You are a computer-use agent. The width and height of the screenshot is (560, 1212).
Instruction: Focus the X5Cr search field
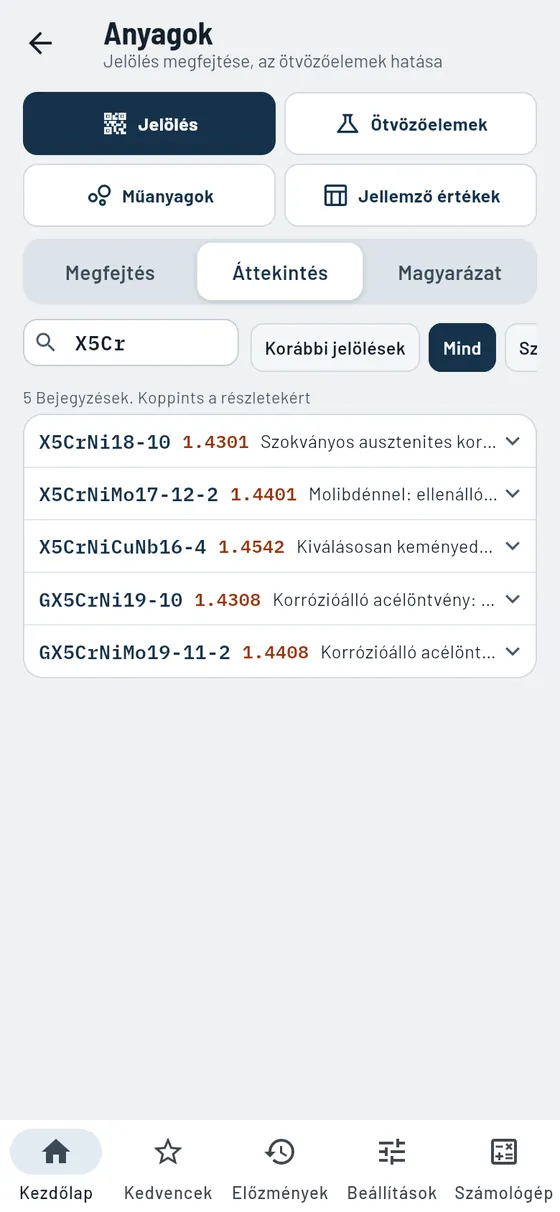click(x=131, y=343)
